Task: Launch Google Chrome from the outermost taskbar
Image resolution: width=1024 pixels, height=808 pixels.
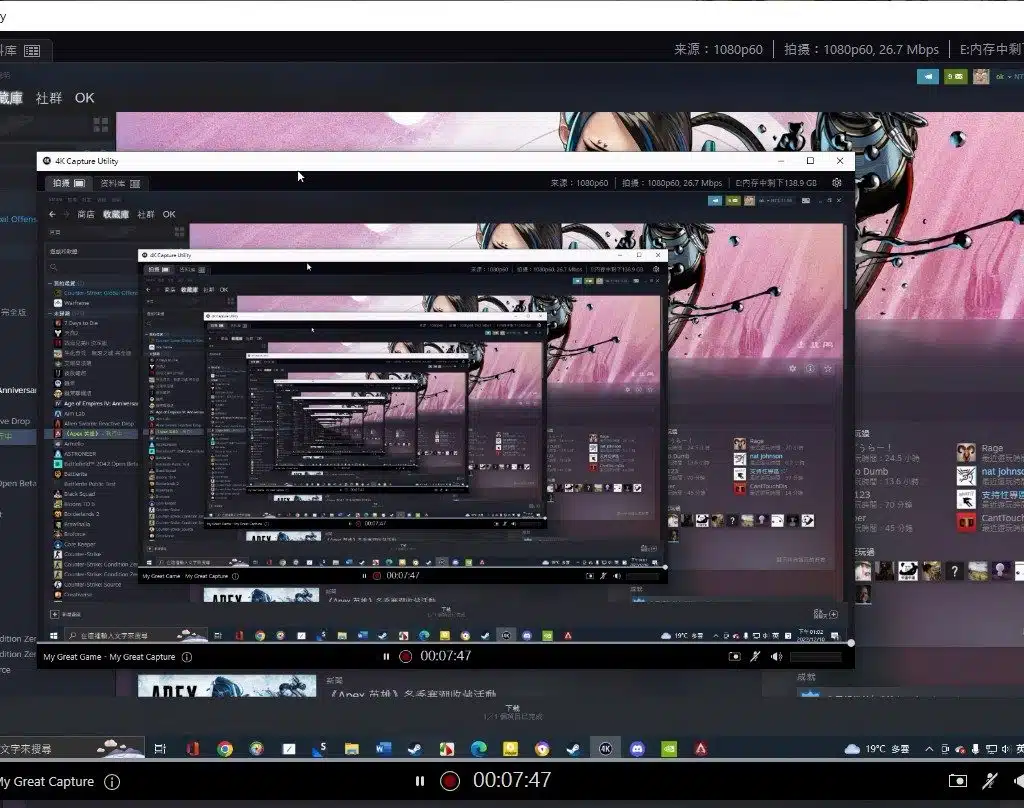Action: tap(225, 748)
